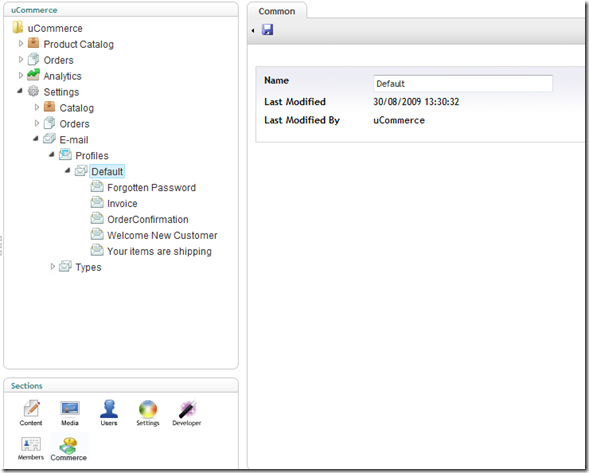Image resolution: width=589 pixels, height=473 pixels.
Task: Collapse the Settings tree node
Action: 20,91
